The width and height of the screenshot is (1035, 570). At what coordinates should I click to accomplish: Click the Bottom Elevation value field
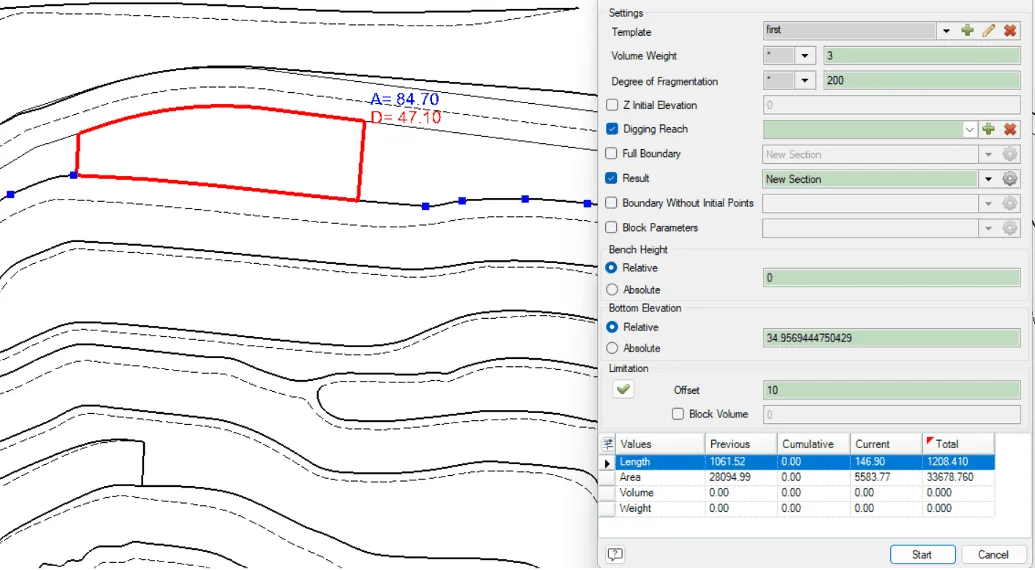(891, 338)
